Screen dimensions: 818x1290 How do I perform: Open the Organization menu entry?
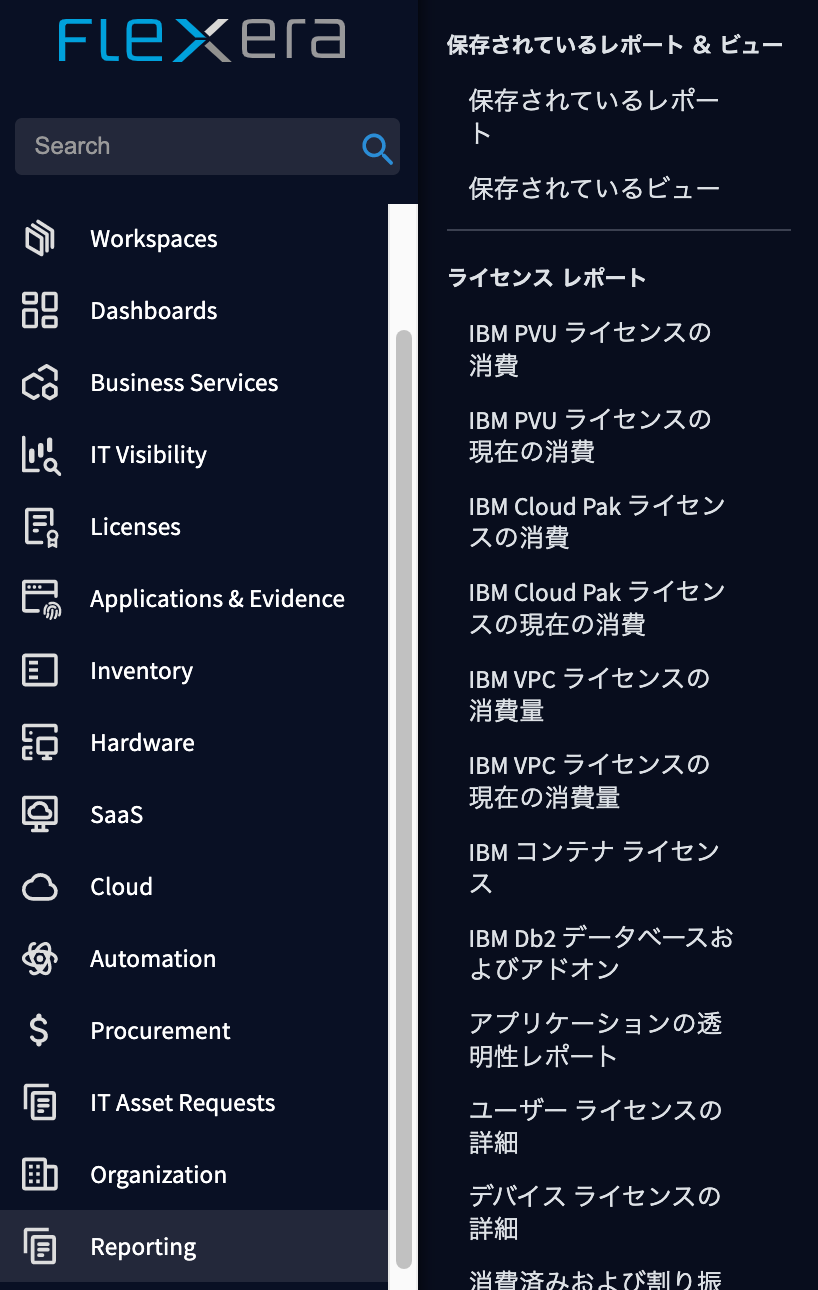tap(158, 1174)
